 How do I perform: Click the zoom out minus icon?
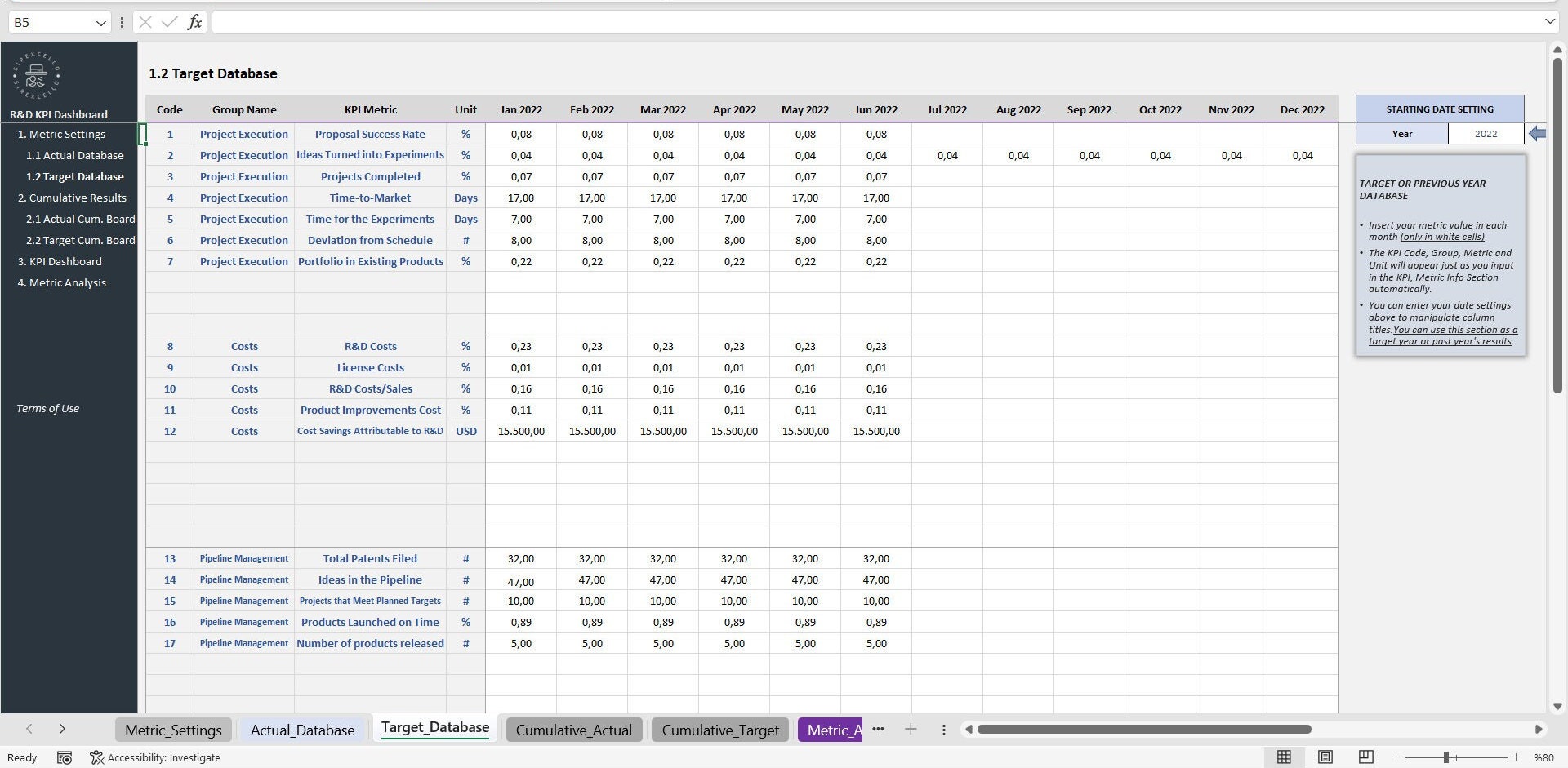(1396, 757)
